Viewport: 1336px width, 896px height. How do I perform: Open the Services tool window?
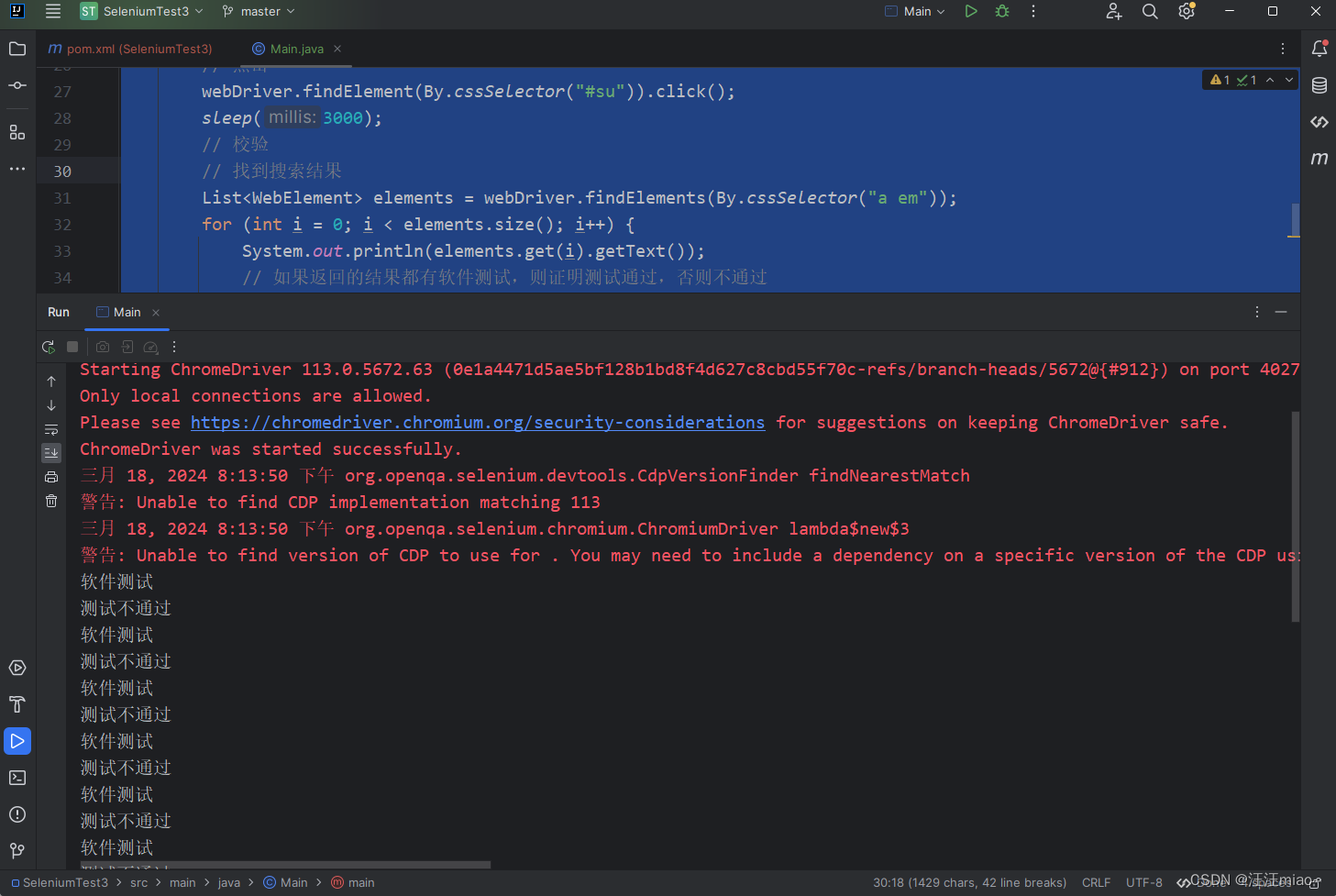[17, 668]
